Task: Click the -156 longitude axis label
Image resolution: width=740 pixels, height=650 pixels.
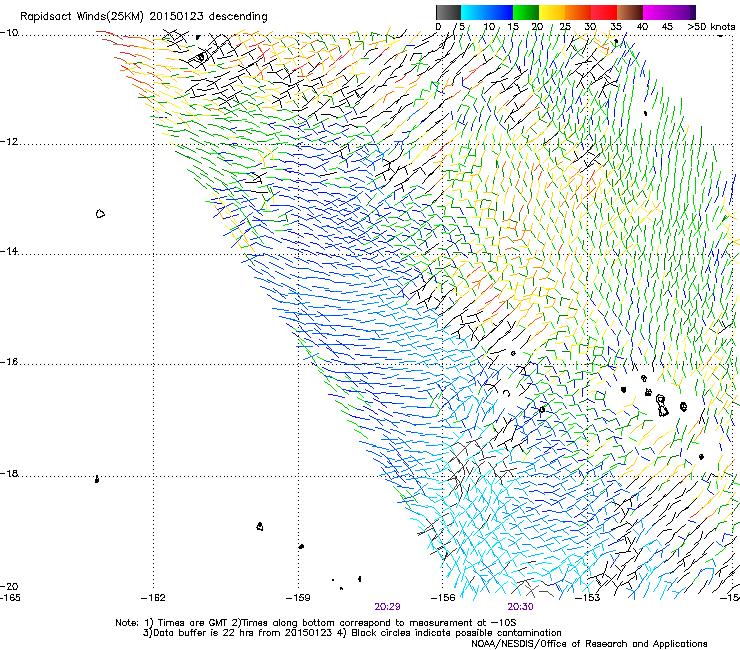Action: (x=443, y=598)
